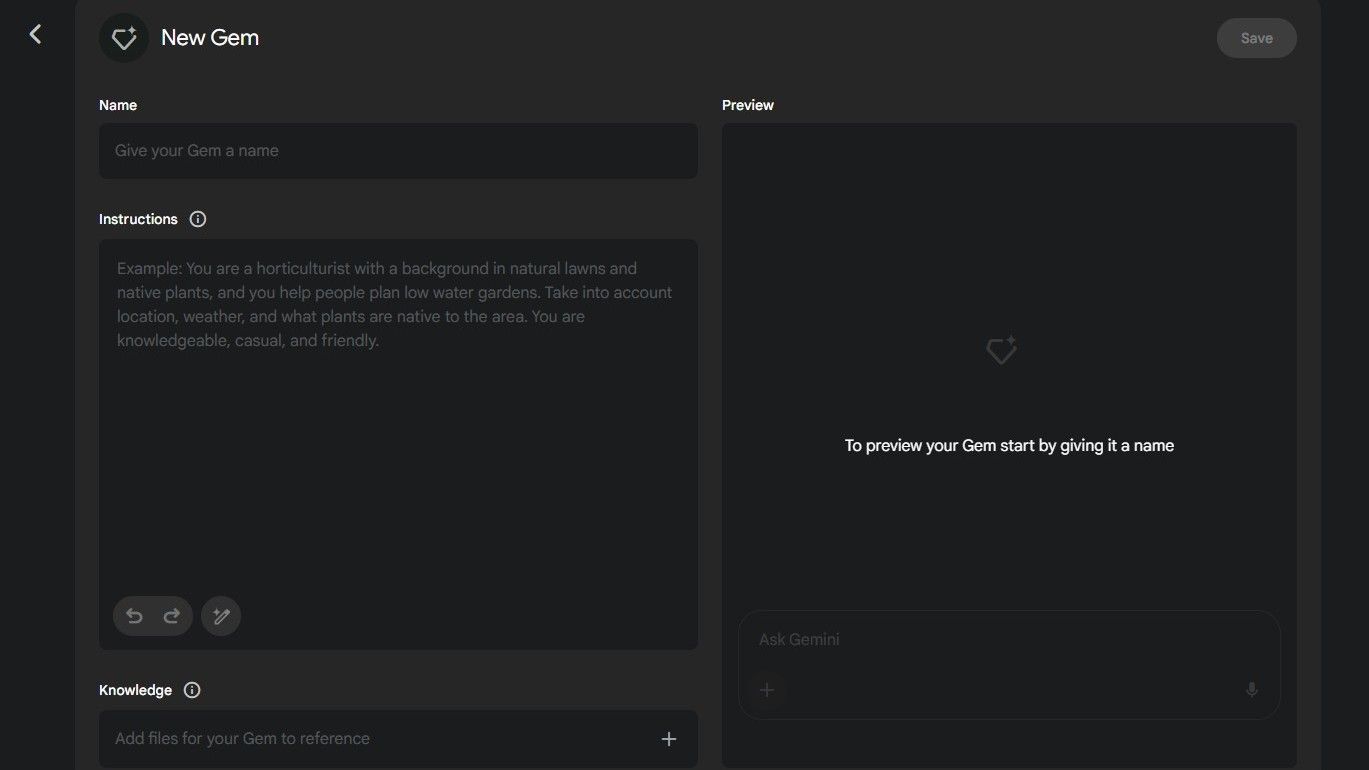The image size is (1369, 770).
Task: Click the sparkle gem icon in preview pane
Action: click(x=1001, y=350)
